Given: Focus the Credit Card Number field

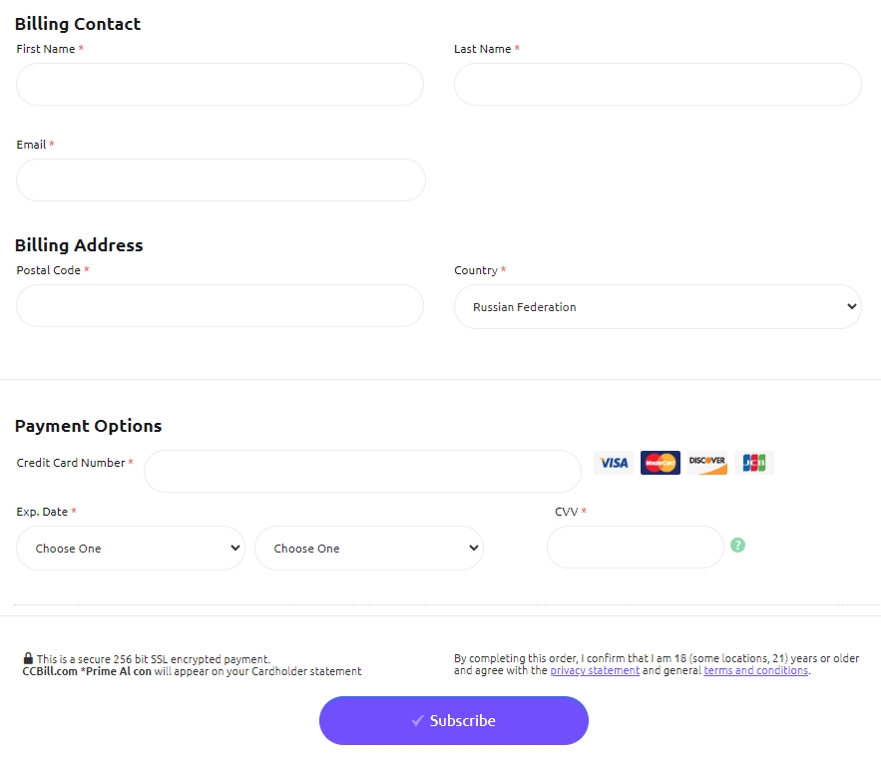Looking at the screenshot, I should tap(363, 472).
